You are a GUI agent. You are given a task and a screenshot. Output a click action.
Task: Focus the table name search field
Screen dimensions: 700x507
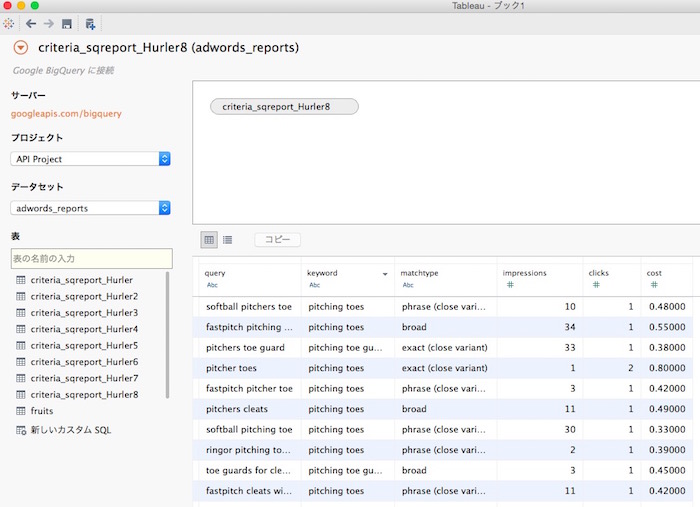click(x=92, y=258)
